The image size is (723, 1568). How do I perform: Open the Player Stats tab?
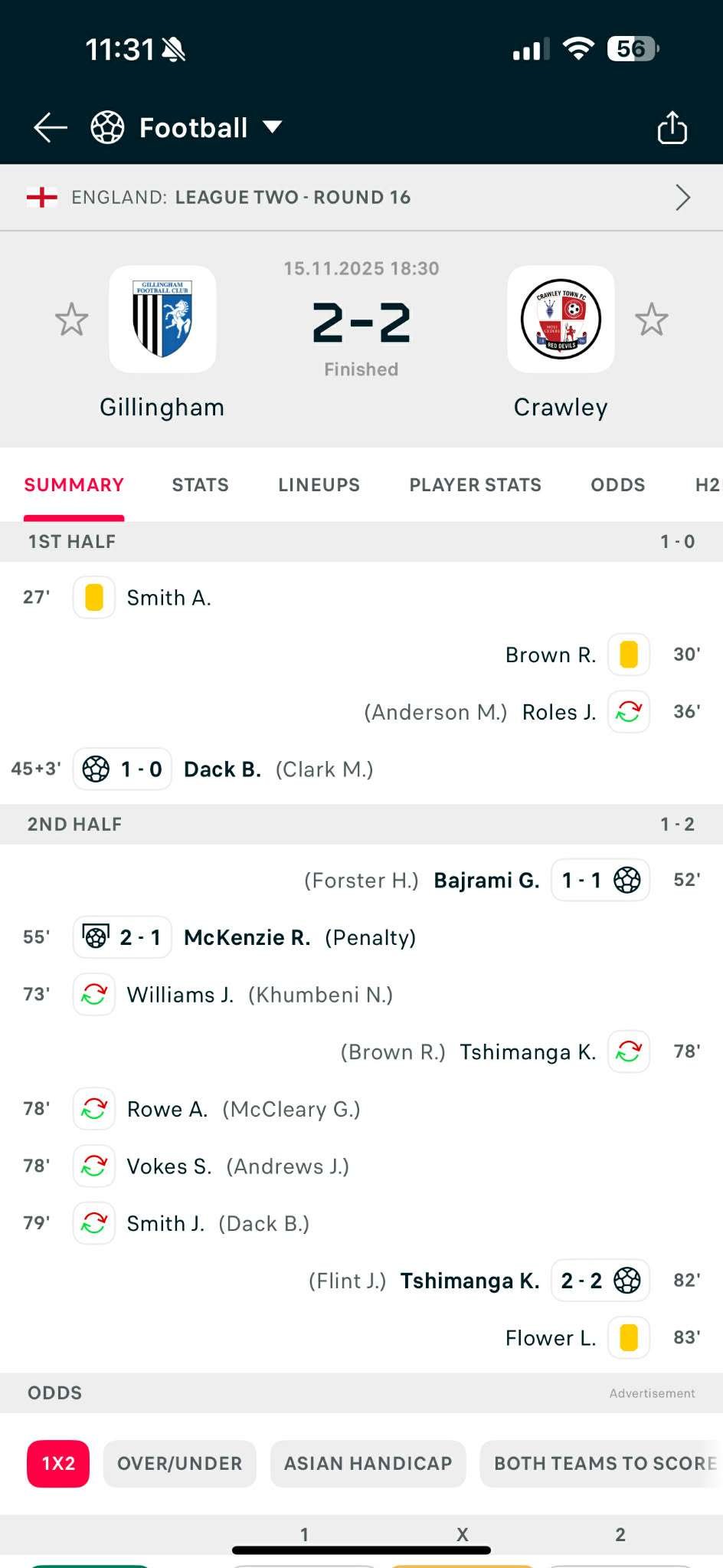click(475, 484)
